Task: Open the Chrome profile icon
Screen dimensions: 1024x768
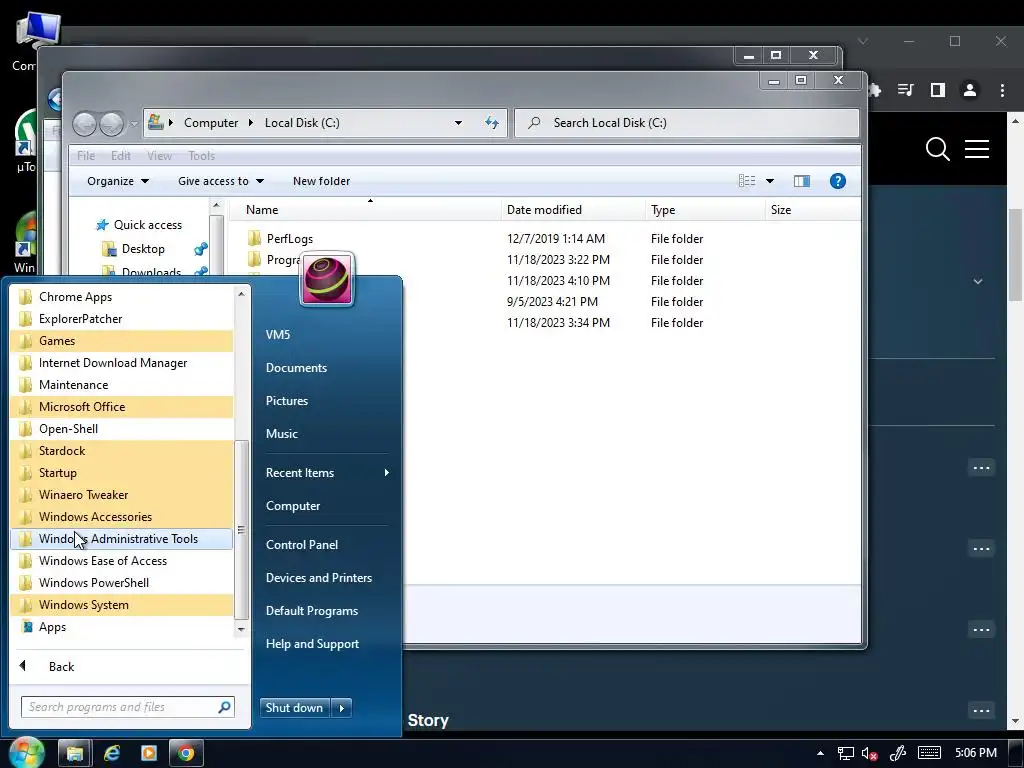Action: point(970,90)
